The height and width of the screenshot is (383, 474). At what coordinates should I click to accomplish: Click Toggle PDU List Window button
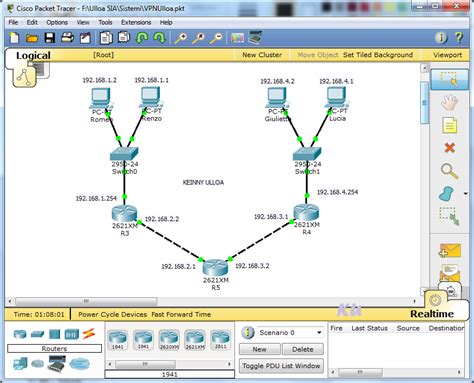coord(281,366)
